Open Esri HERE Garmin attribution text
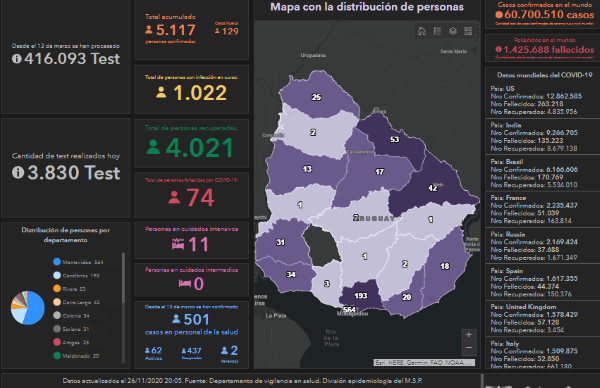 424,362
